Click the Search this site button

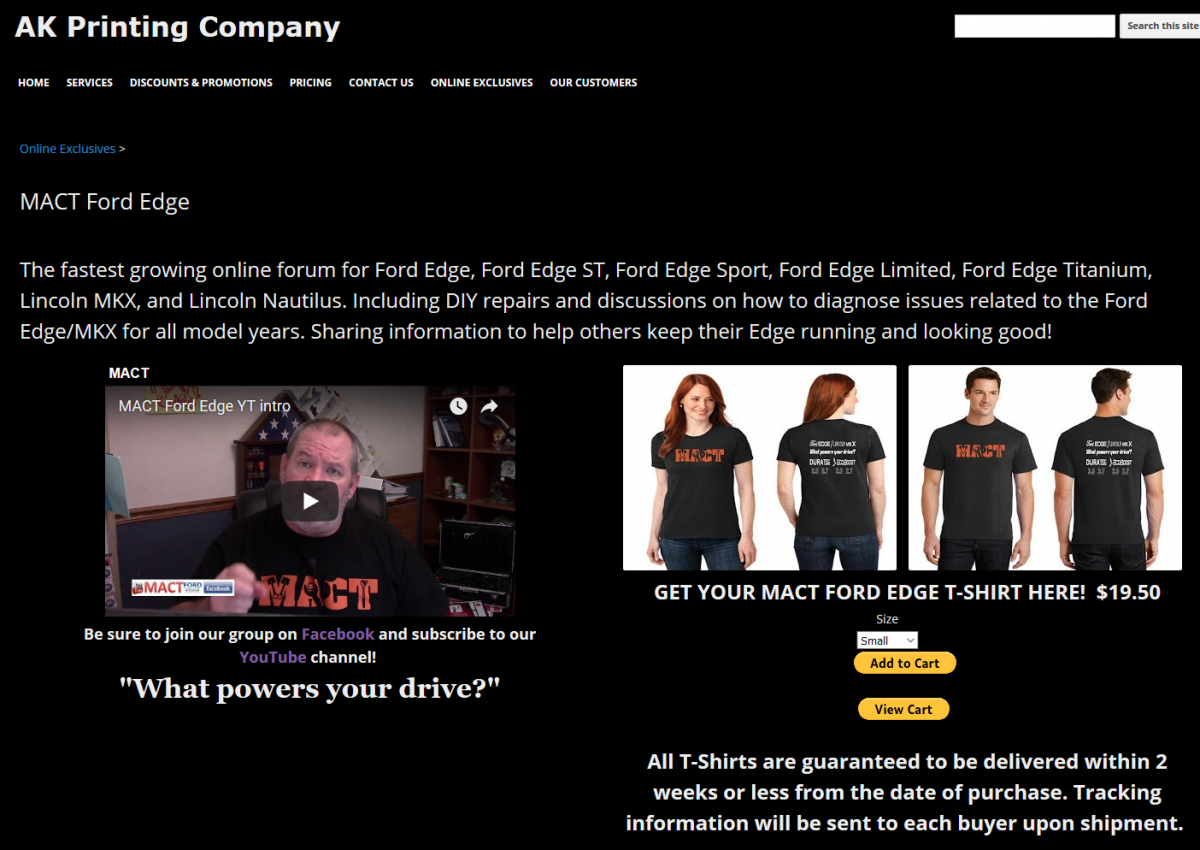(x=1161, y=26)
